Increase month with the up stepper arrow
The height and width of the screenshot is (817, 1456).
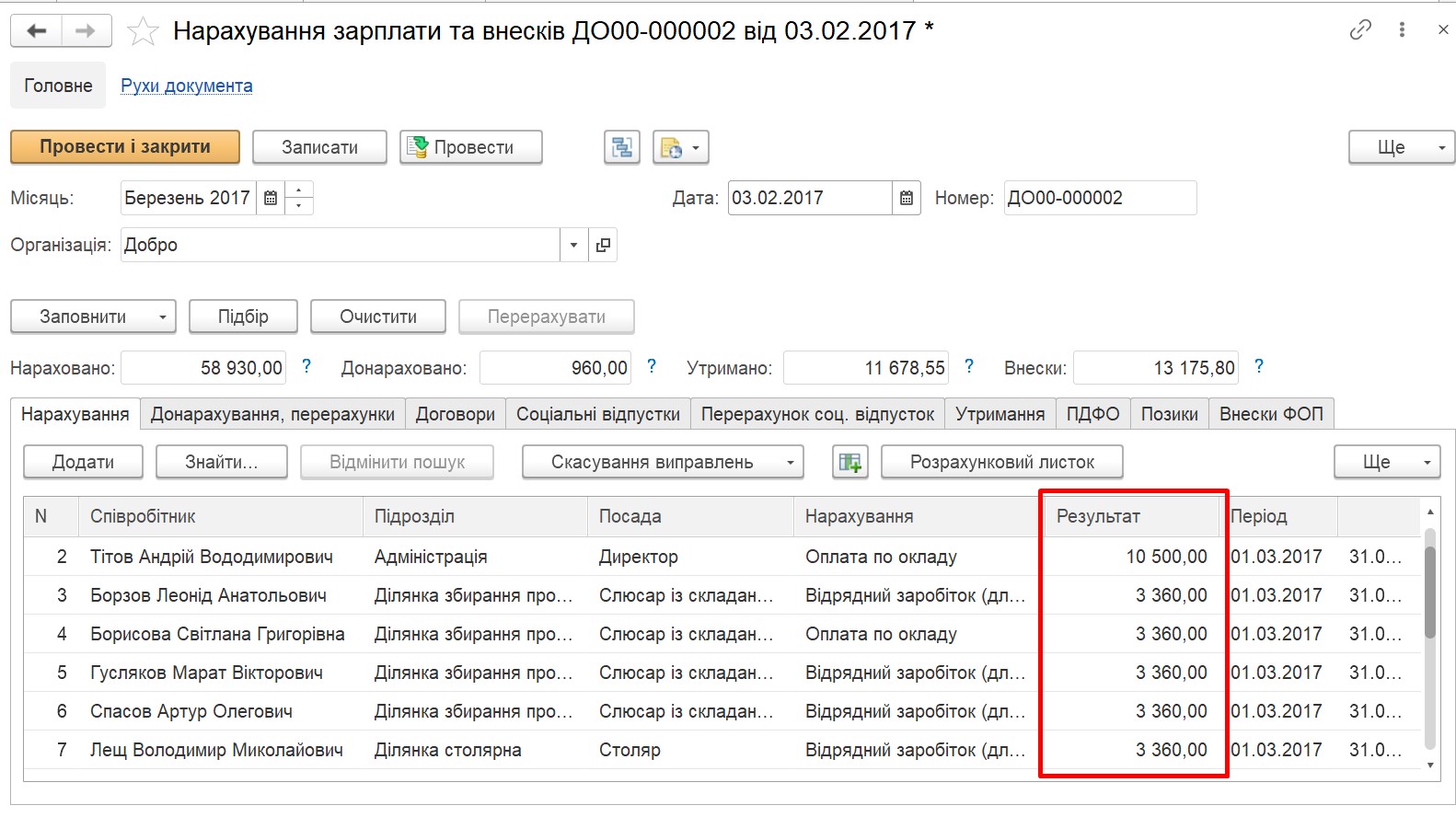point(299,190)
